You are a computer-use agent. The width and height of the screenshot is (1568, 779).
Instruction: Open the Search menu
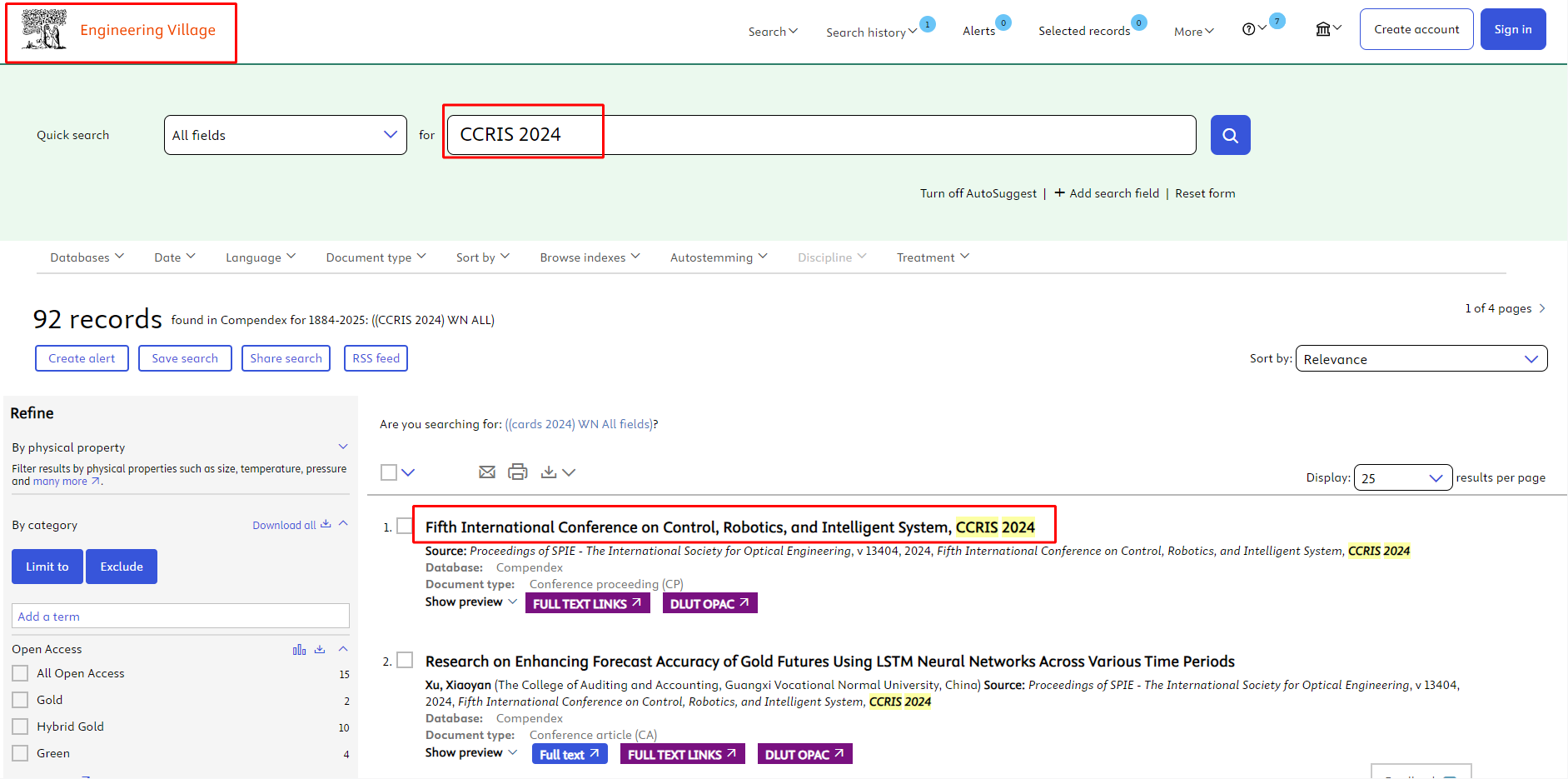pyautogui.click(x=773, y=32)
